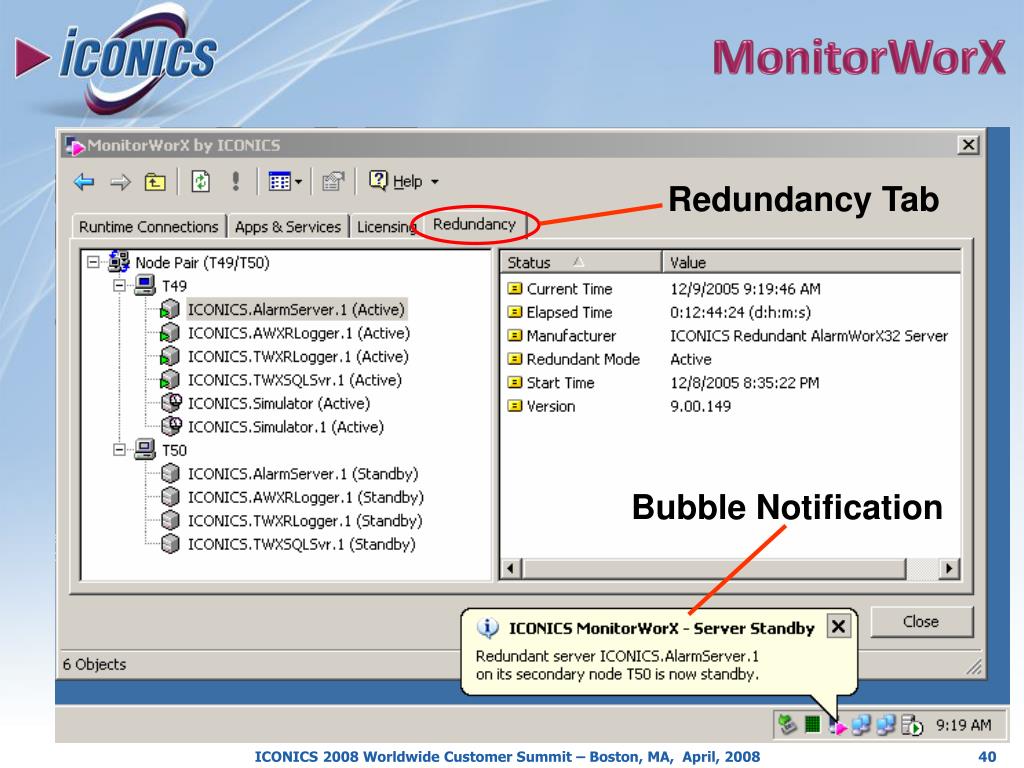The height and width of the screenshot is (768, 1024).
Task: Click the ICONICS.AWXRLogger.1 (Standby) server icon
Action: [x=170, y=497]
